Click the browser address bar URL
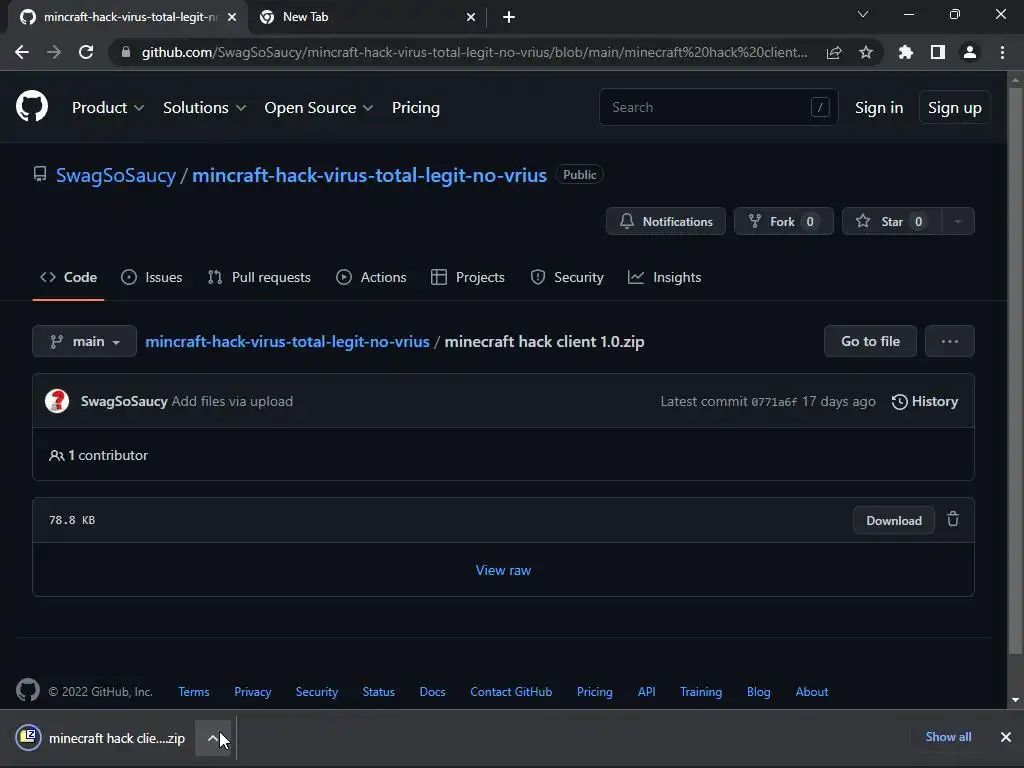The width and height of the screenshot is (1024, 768). 474,52
